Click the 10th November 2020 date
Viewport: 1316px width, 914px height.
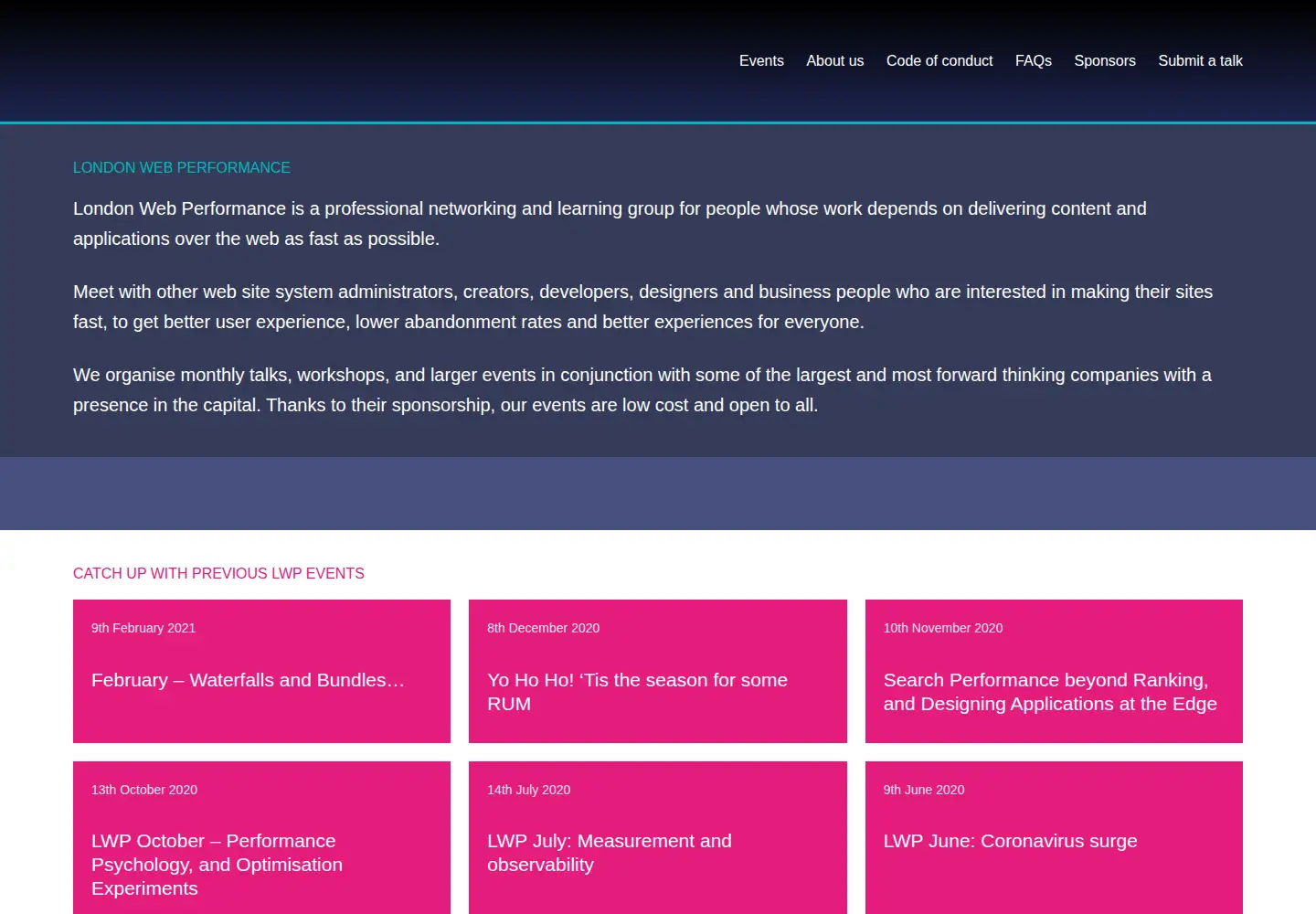943,628
